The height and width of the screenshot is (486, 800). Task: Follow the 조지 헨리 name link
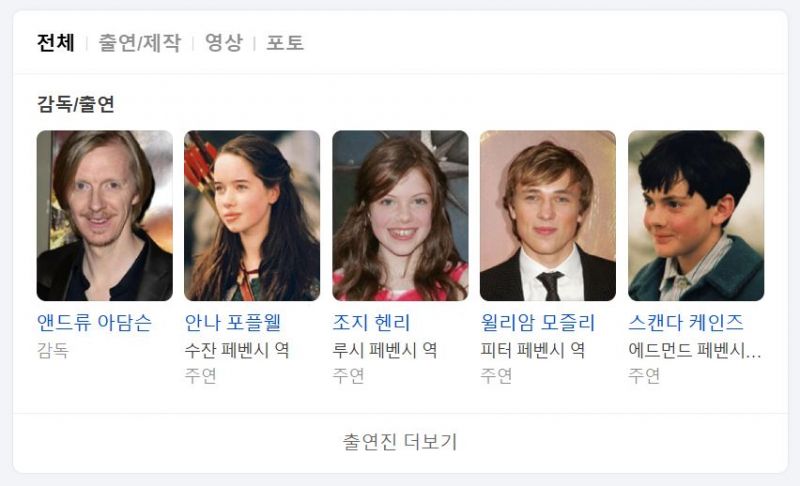click(x=371, y=322)
